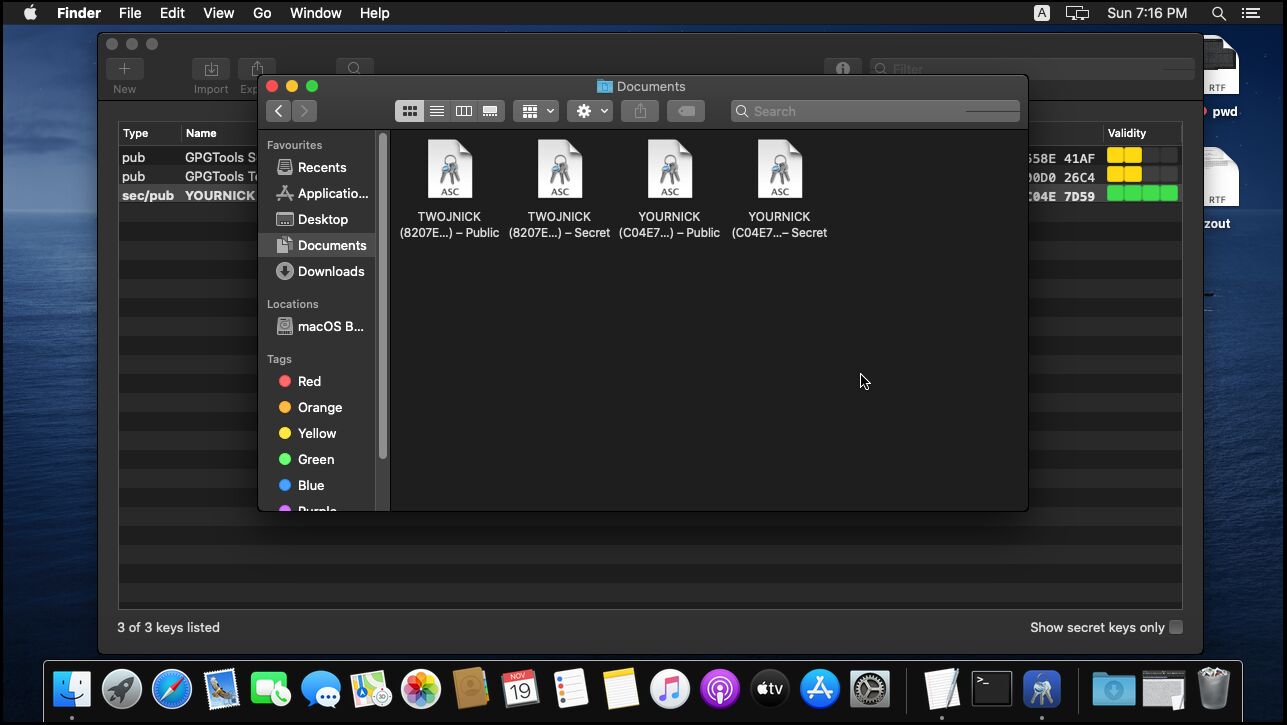Screen dimensions: 1287x725
Task: Open Downloads in Finder sidebar
Action: click(x=330, y=271)
